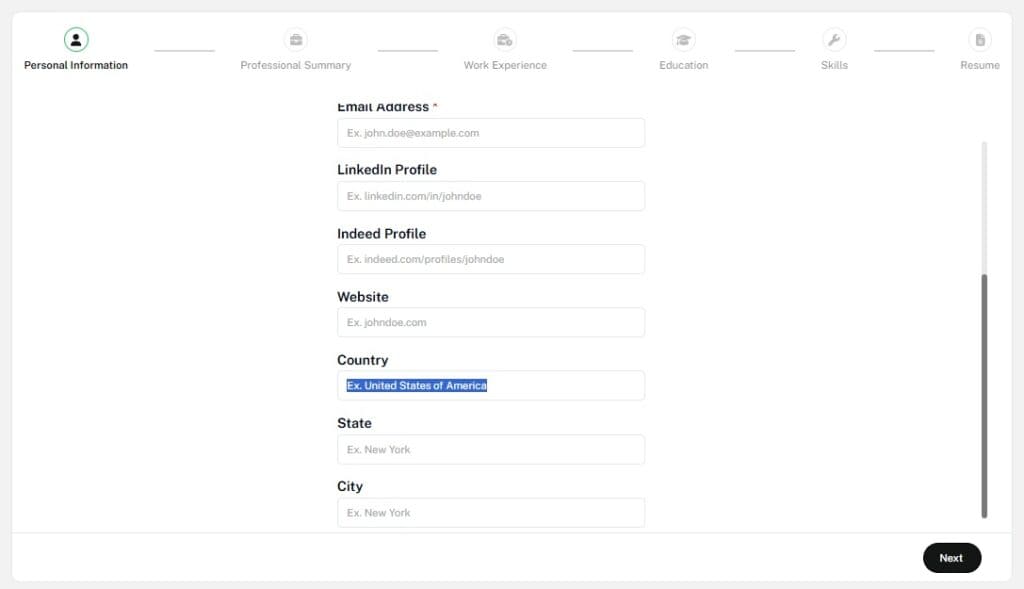This screenshot has width=1024, height=589.
Task: Switch to the Skills step label
Action: coord(834,65)
